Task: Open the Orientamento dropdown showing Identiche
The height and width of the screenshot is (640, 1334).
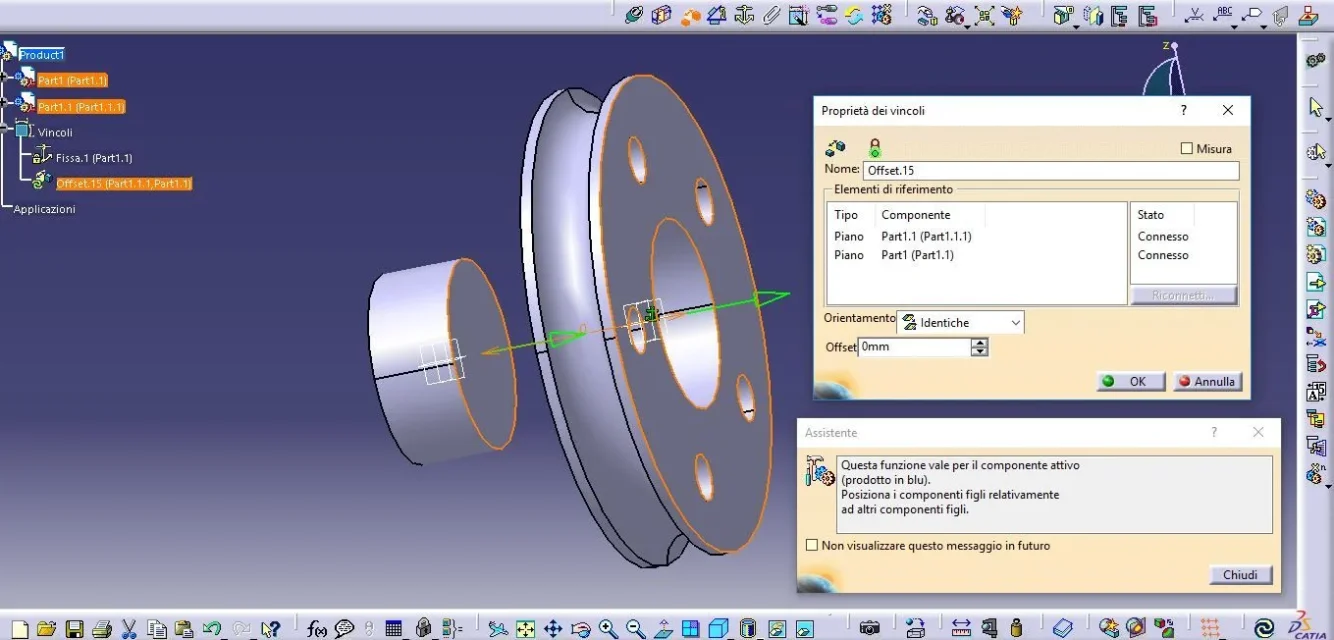Action: pos(960,323)
